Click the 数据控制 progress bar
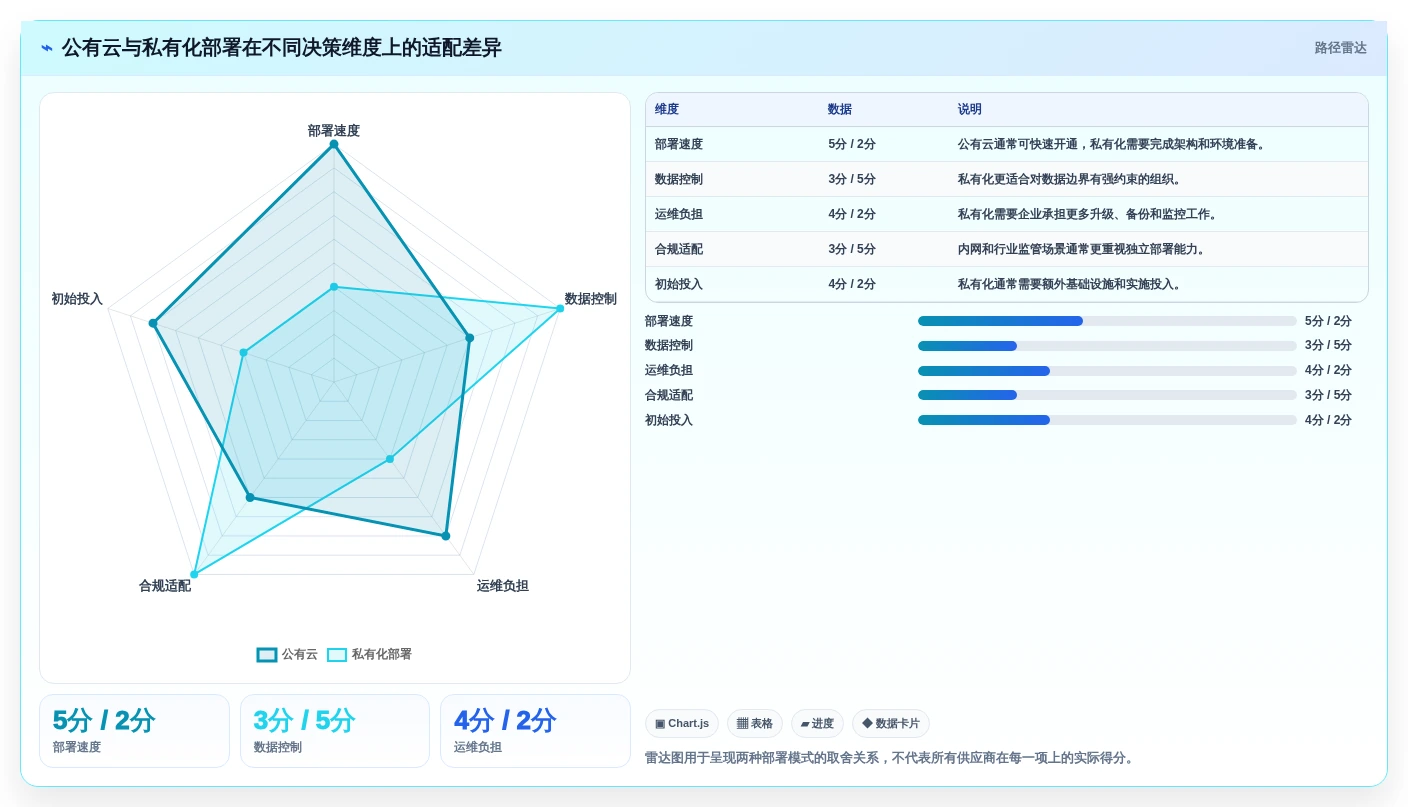This screenshot has width=1408, height=807. click(x=1107, y=346)
